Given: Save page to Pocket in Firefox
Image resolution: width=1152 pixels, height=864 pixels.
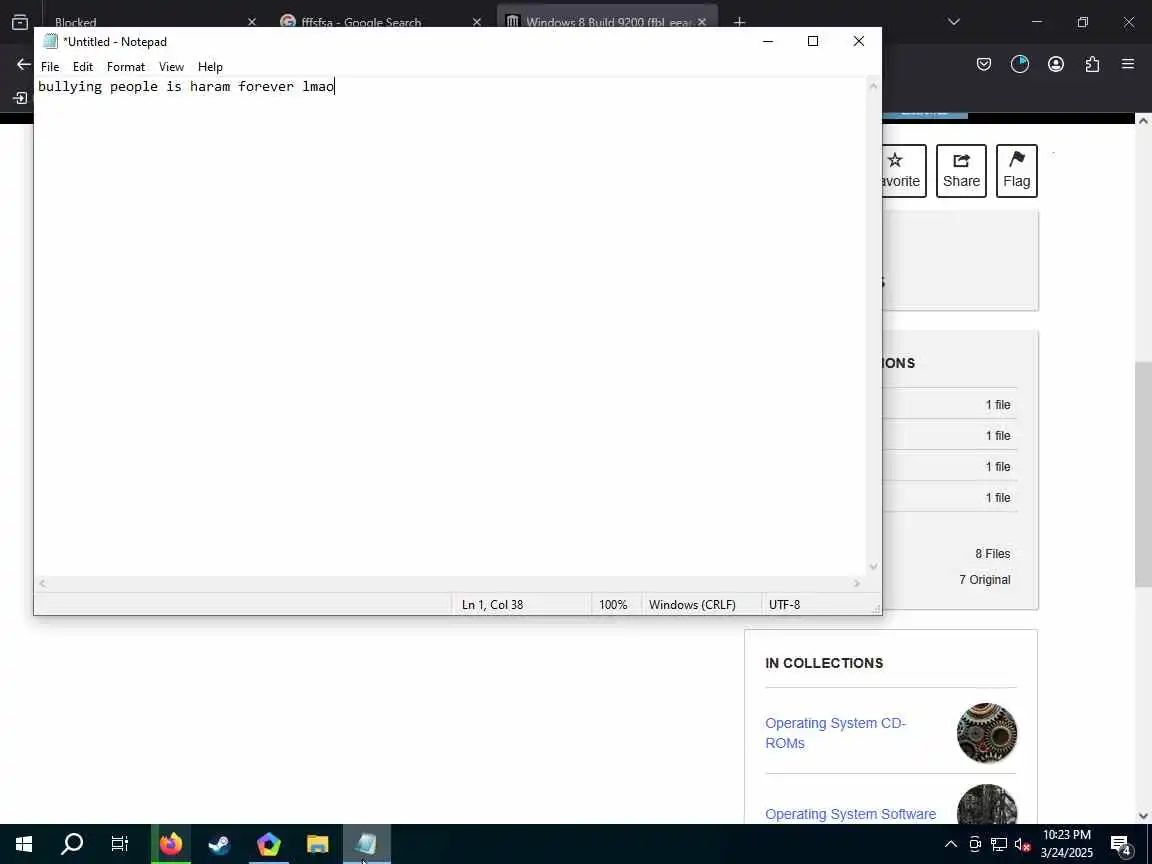Looking at the screenshot, I should tap(984, 65).
